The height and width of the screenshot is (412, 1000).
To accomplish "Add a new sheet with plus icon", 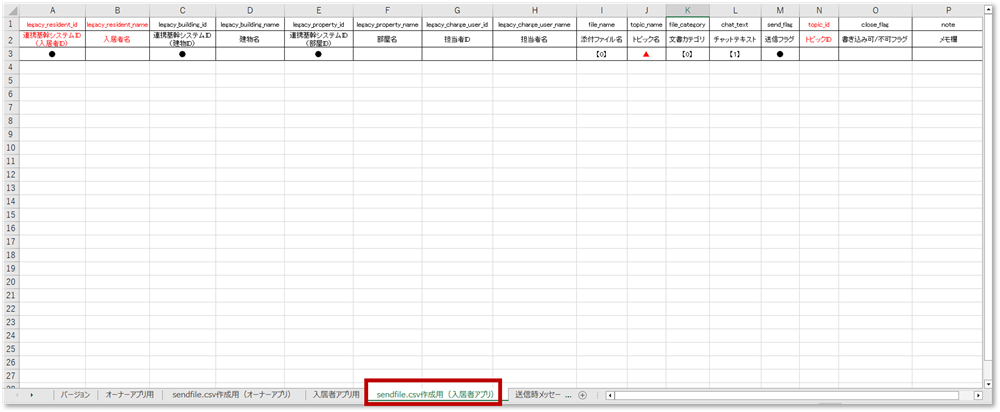I will [582, 395].
